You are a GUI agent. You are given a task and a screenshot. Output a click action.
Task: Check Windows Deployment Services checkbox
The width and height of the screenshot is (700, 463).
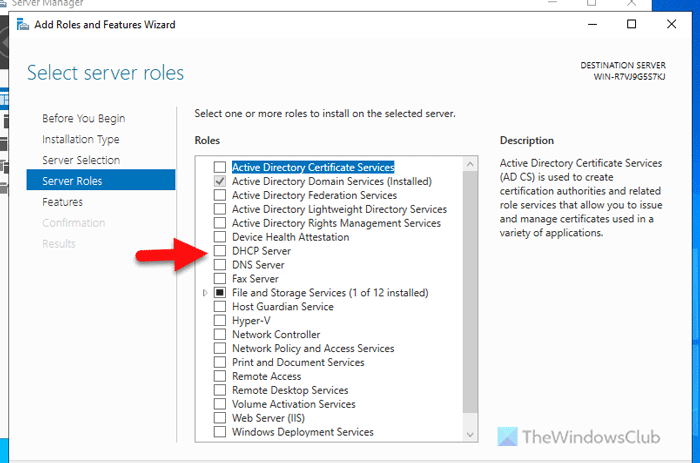(x=220, y=432)
